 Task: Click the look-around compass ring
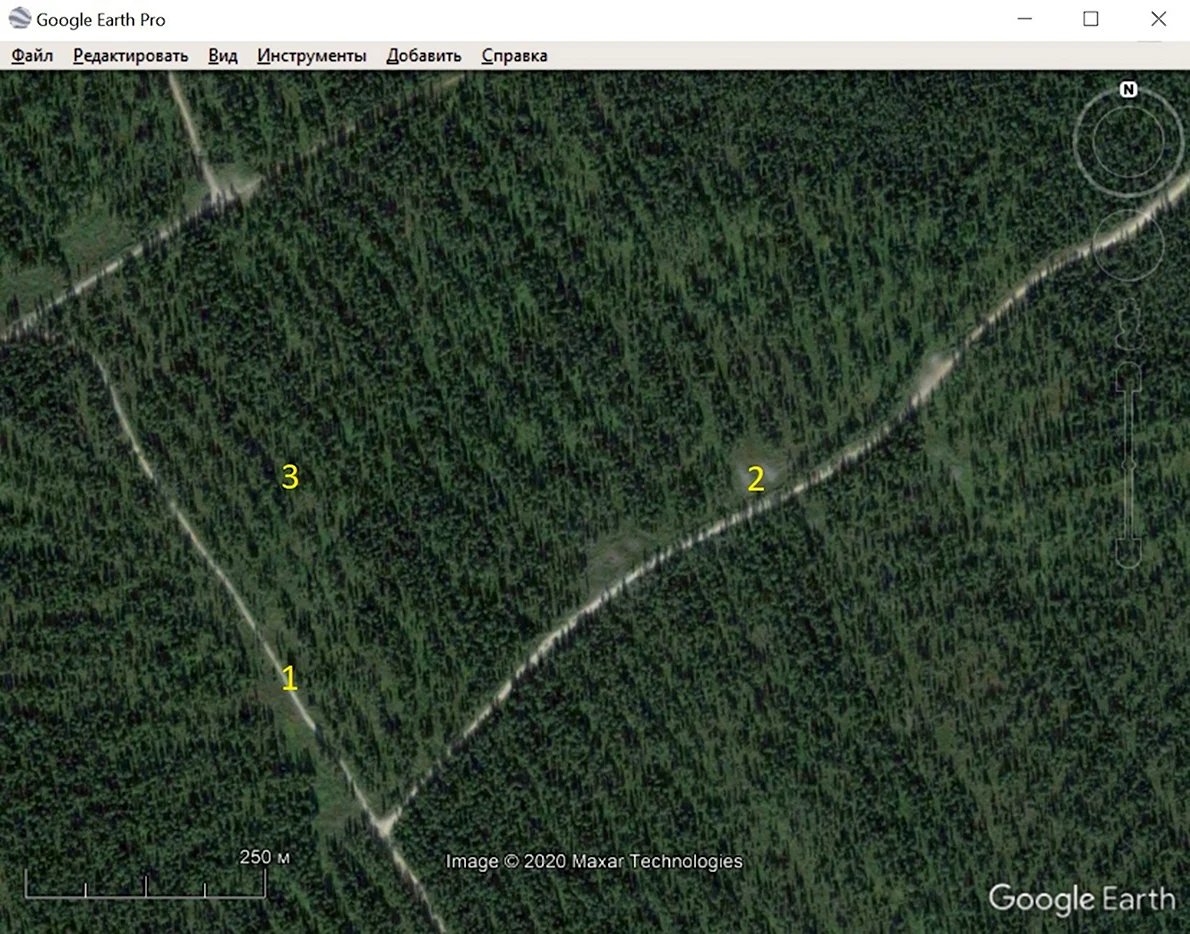tap(1129, 141)
